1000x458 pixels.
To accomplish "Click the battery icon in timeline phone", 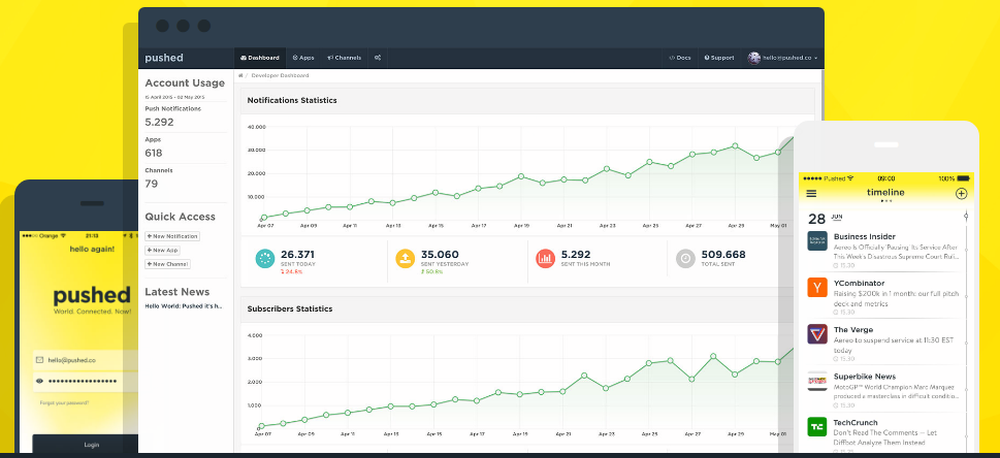I will pos(962,179).
